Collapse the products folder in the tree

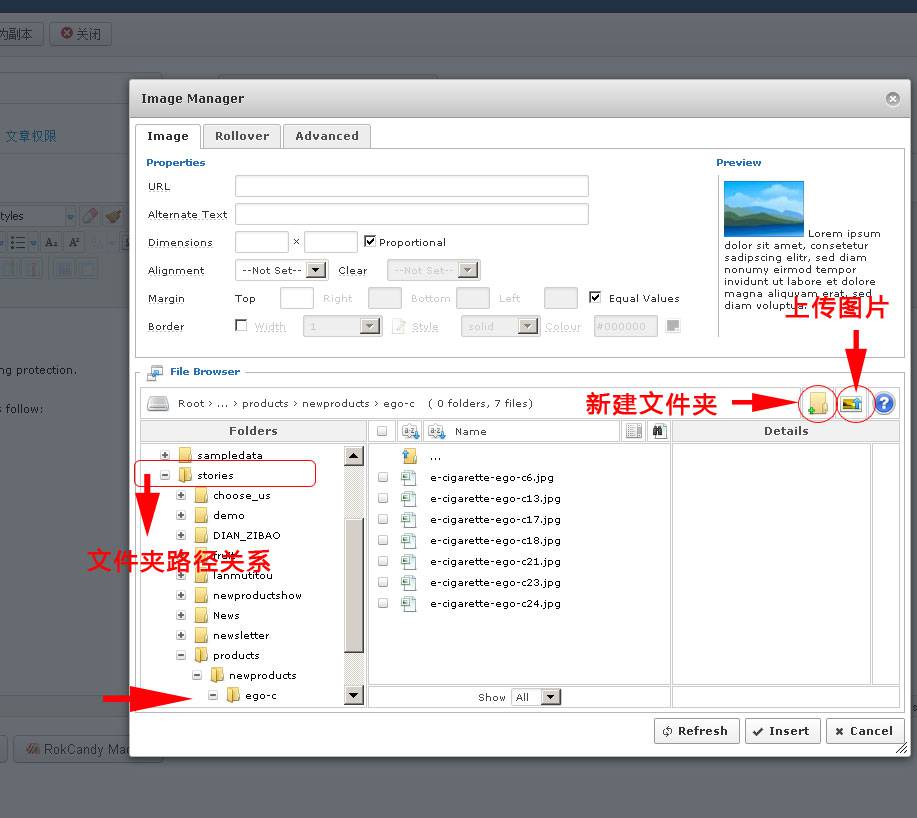coord(180,654)
